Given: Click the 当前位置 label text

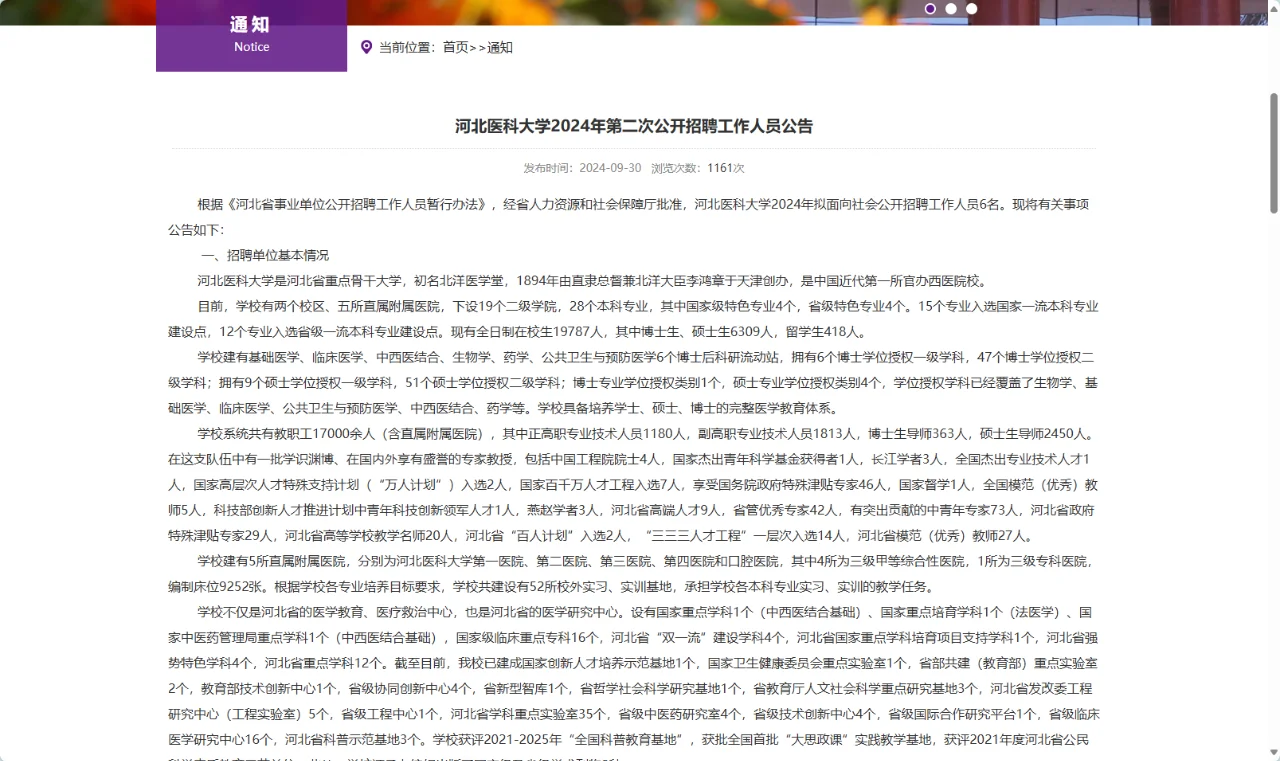Looking at the screenshot, I should click(407, 47).
